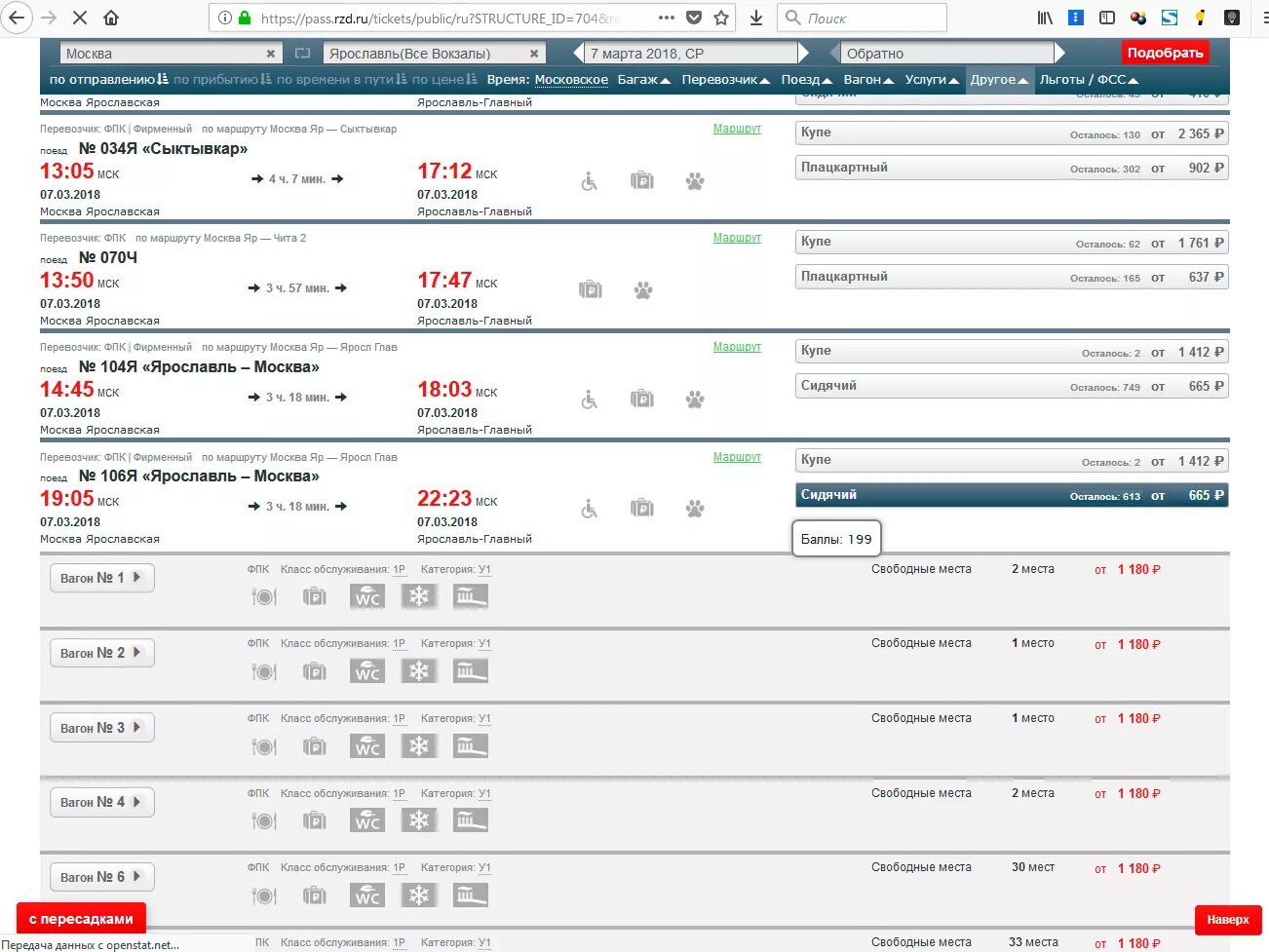Sort trains by по цене
Screen dimensions: 1269x952
pos(444,80)
